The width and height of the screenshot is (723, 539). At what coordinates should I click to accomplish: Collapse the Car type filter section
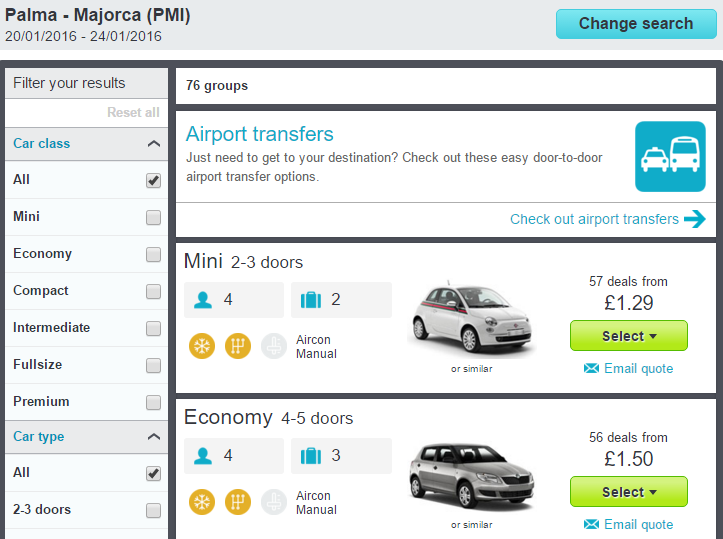click(x=154, y=437)
